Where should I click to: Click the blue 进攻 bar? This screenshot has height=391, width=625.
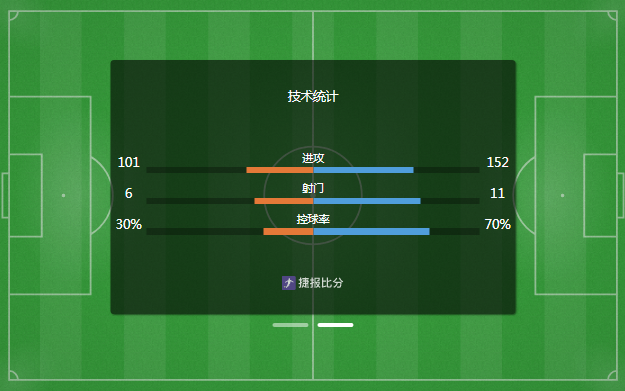pyautogui.click(x=364, y=170)
